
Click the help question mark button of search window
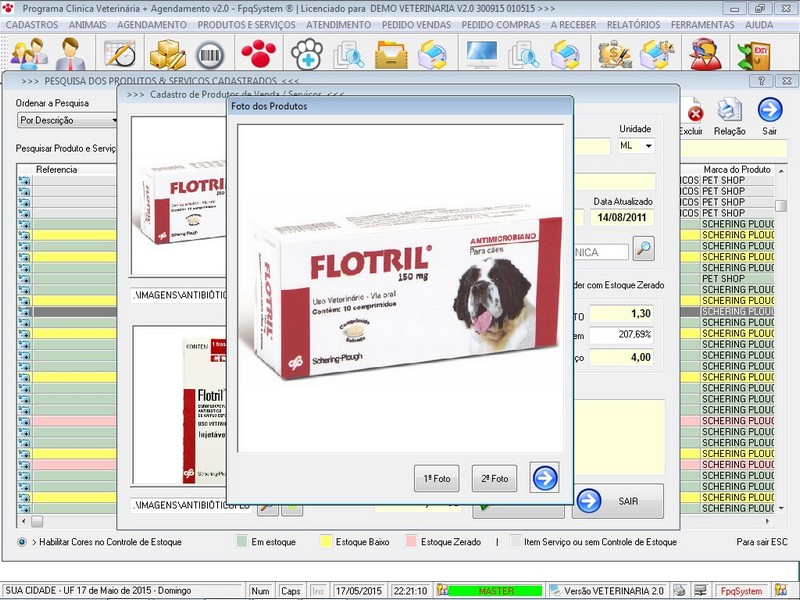(x=761, y=81)
